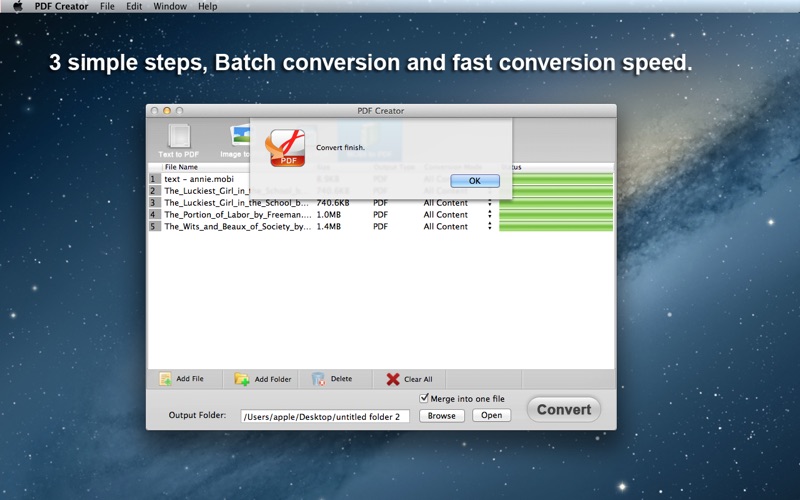Click the Clear All label
The image size is (800, 500).
pyautogui.click(x=418, y=379)
